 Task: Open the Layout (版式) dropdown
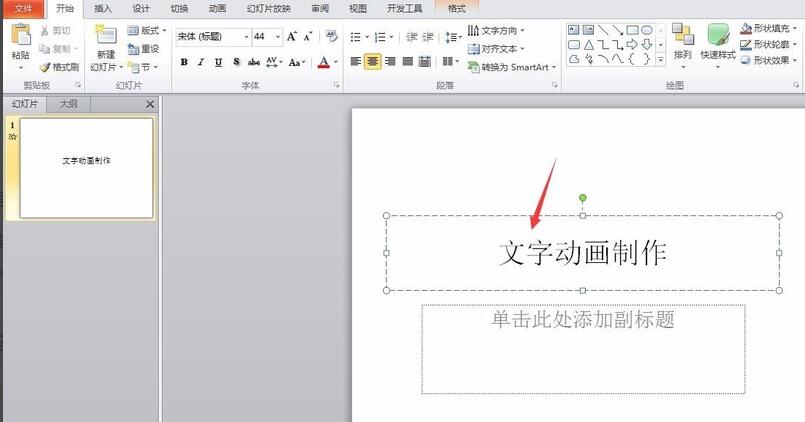click(x=147, y=31)
